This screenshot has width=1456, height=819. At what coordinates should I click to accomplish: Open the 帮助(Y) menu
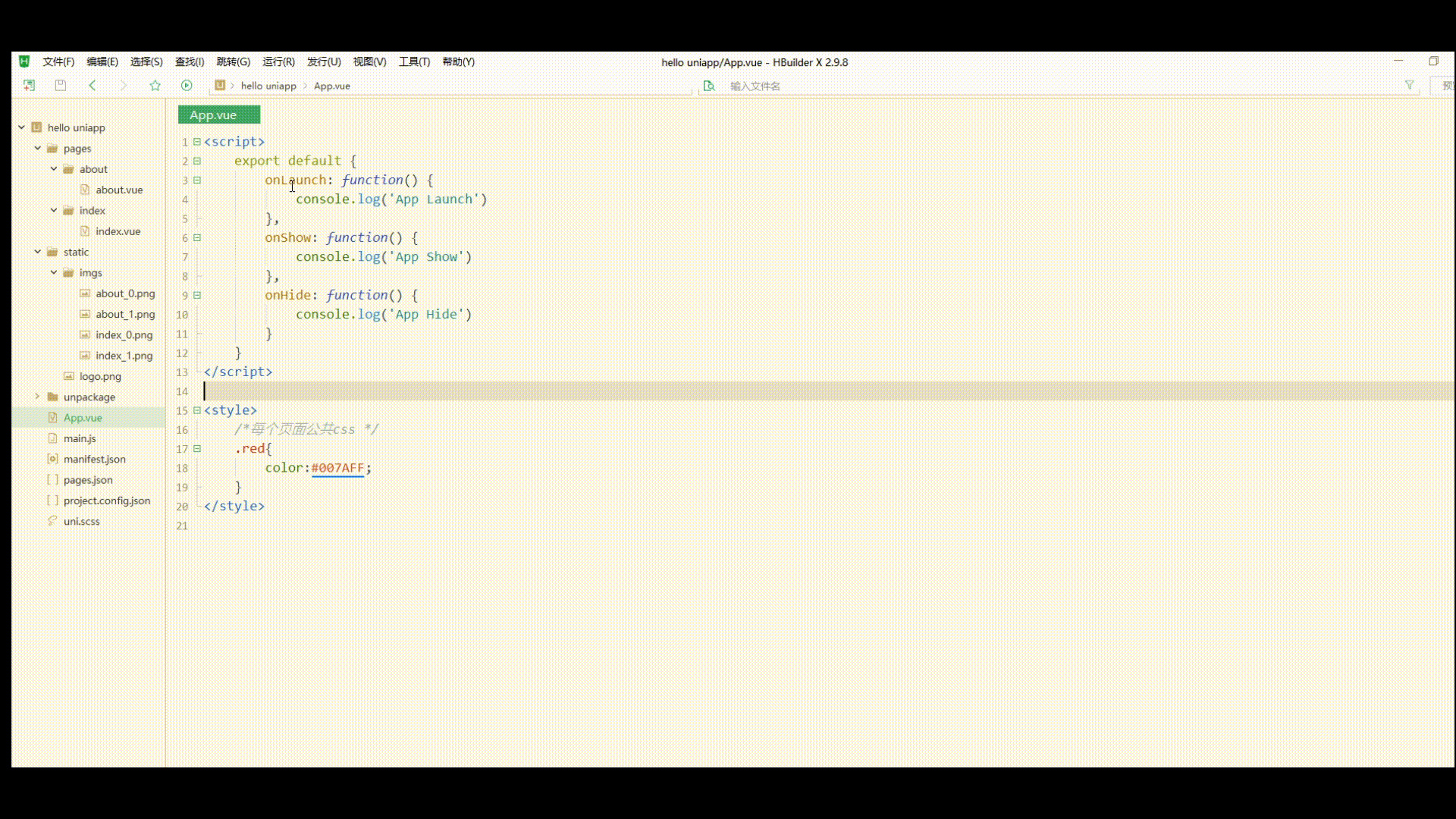pyautogui.click(x=458, y=62)
